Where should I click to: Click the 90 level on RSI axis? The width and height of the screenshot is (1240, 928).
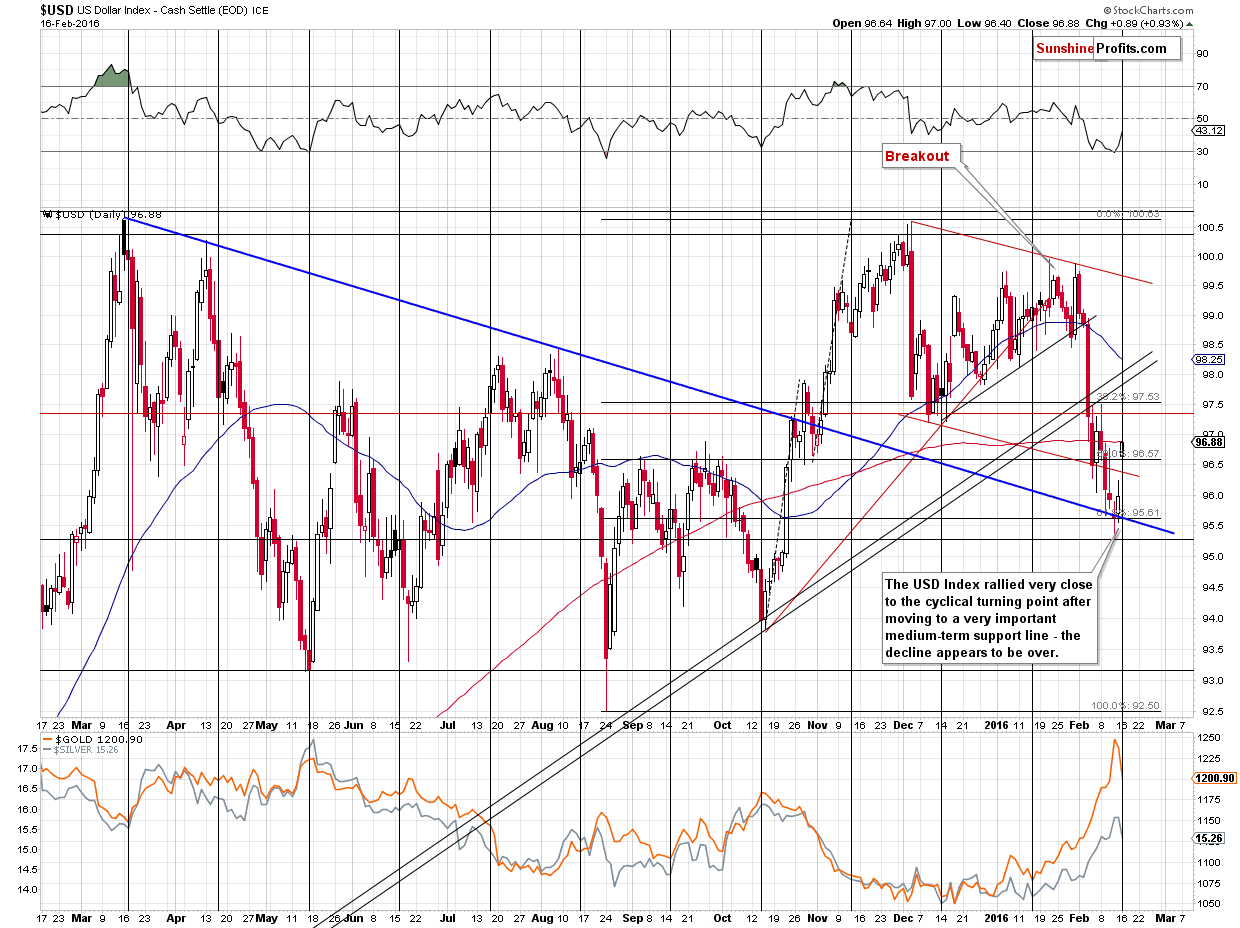point(1201,53)
